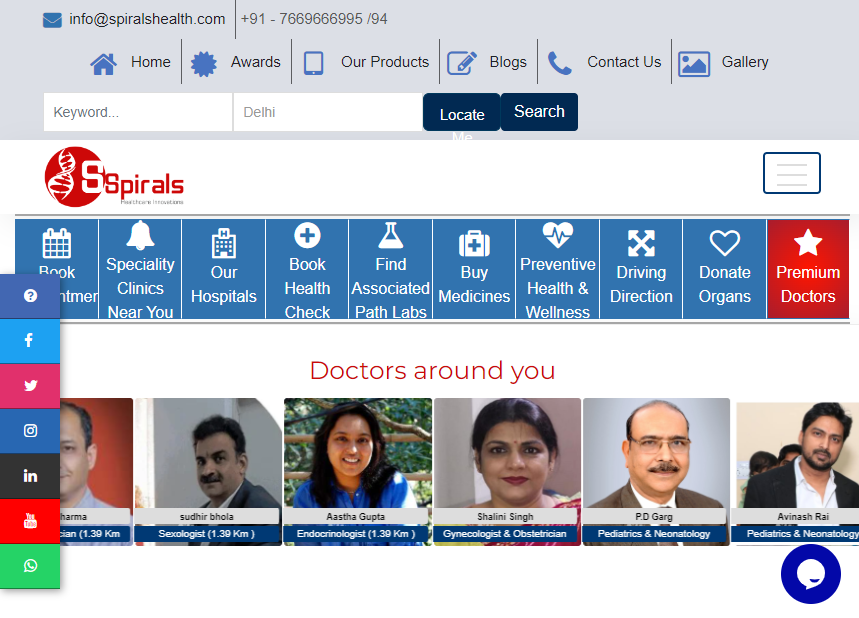Open the LinkedIn sidebar icon
This screenshot has height=618, width=859.
click(29, 475)
